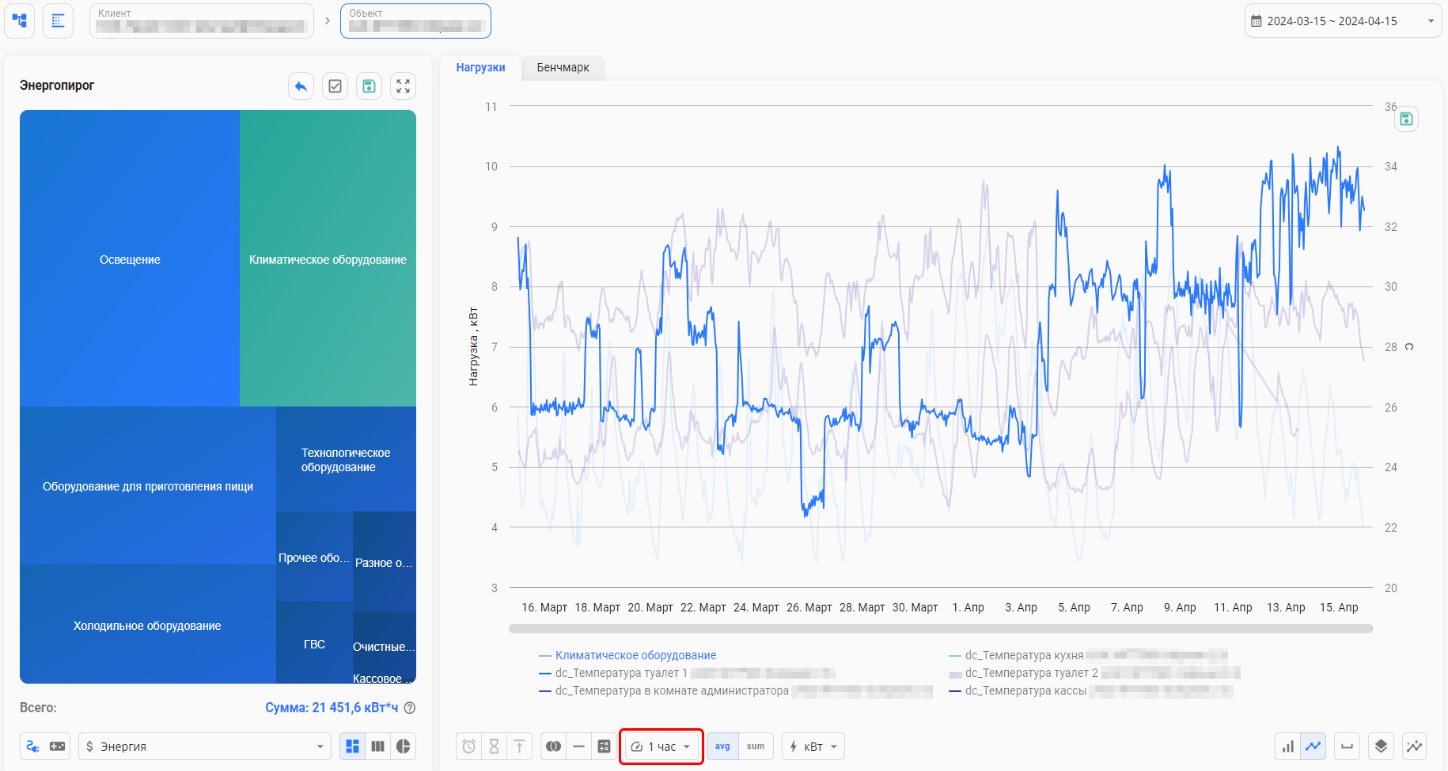The image size is (1448, 771).
Task: Toggle dc_Температура туалет 1 legend series
Action: [686, 673]
